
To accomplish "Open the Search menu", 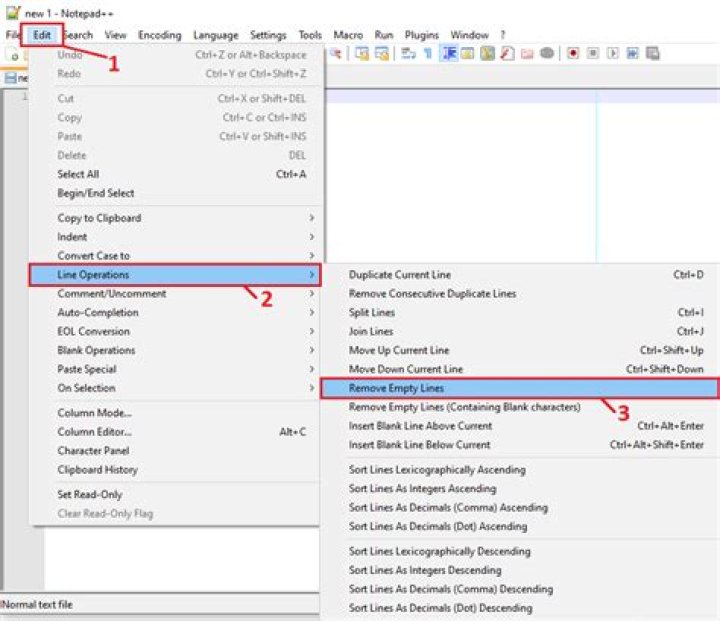I will coord(79,35).
